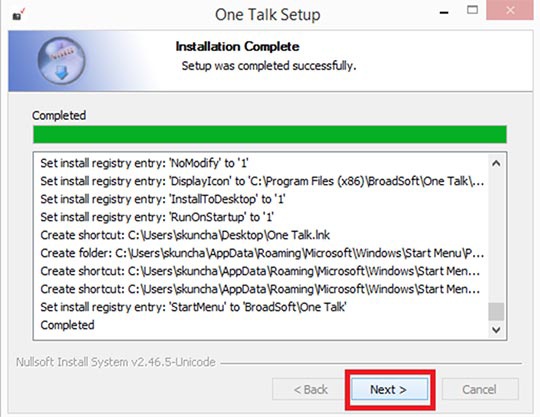540x417 pixels.
Task: Click the log scrollbar up arrow
Action: 496,163
